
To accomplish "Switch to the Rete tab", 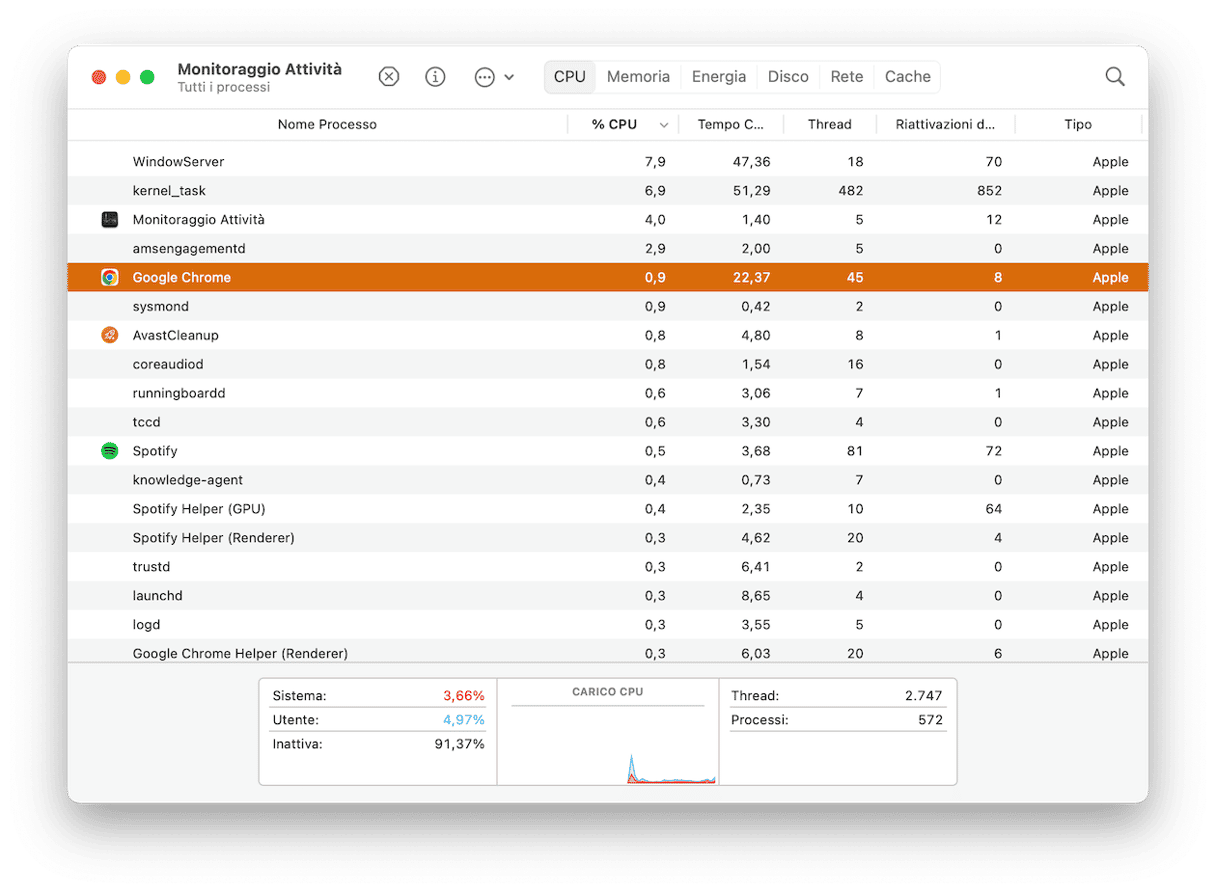I will pyautogui.click(x=847, y=77).
